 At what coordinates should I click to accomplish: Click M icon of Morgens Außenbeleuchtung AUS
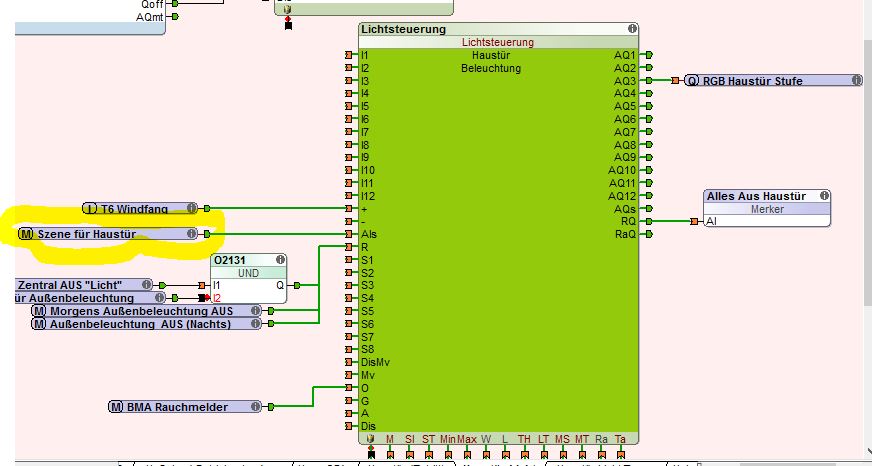[39, 312]
